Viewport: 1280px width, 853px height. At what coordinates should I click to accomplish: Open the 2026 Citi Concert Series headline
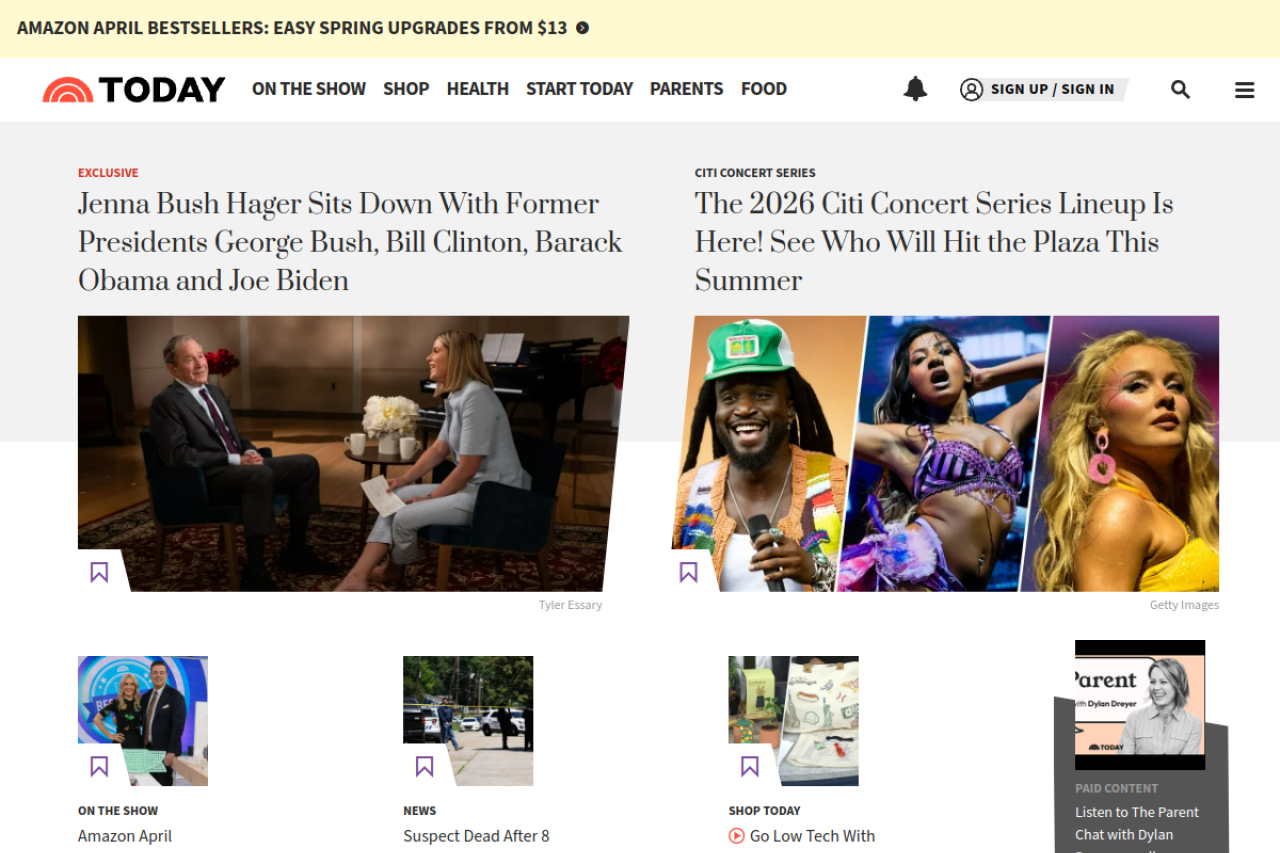(934, 242)
